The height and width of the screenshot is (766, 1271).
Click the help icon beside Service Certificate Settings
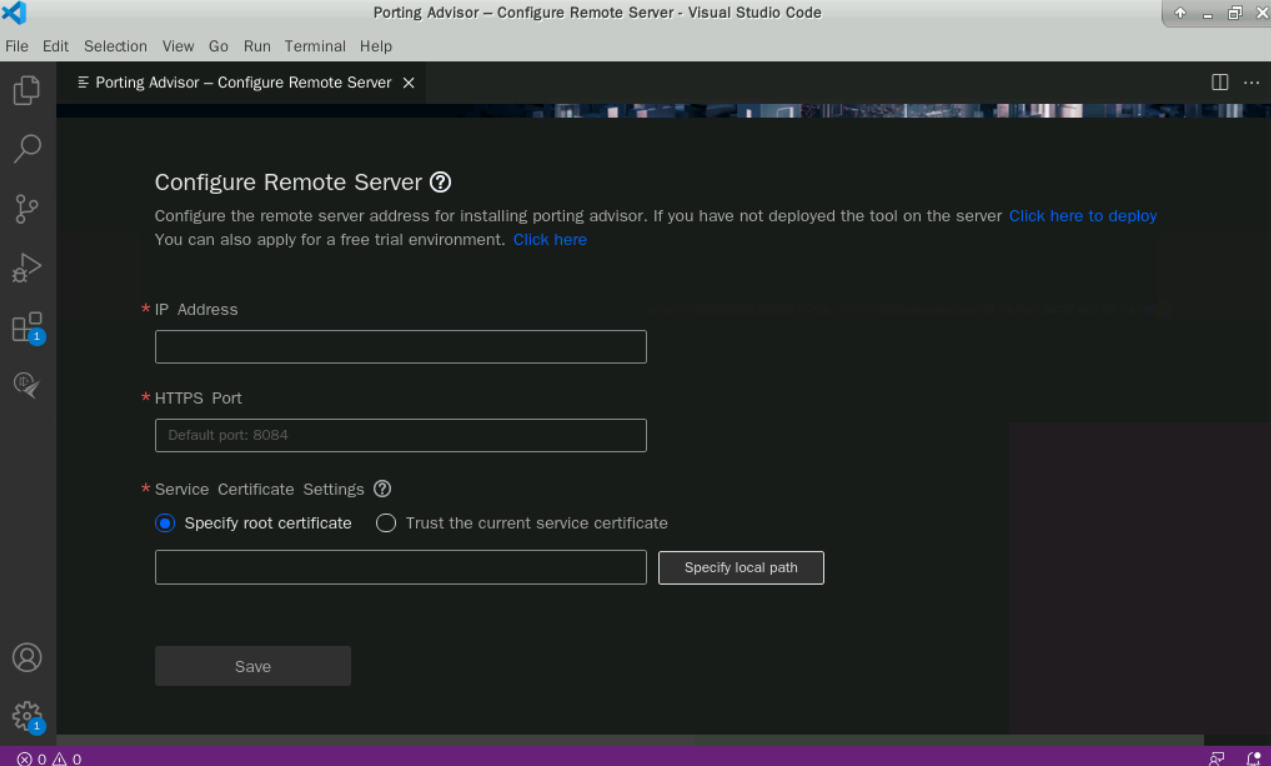pyautogui.click(x=382, y=489)
